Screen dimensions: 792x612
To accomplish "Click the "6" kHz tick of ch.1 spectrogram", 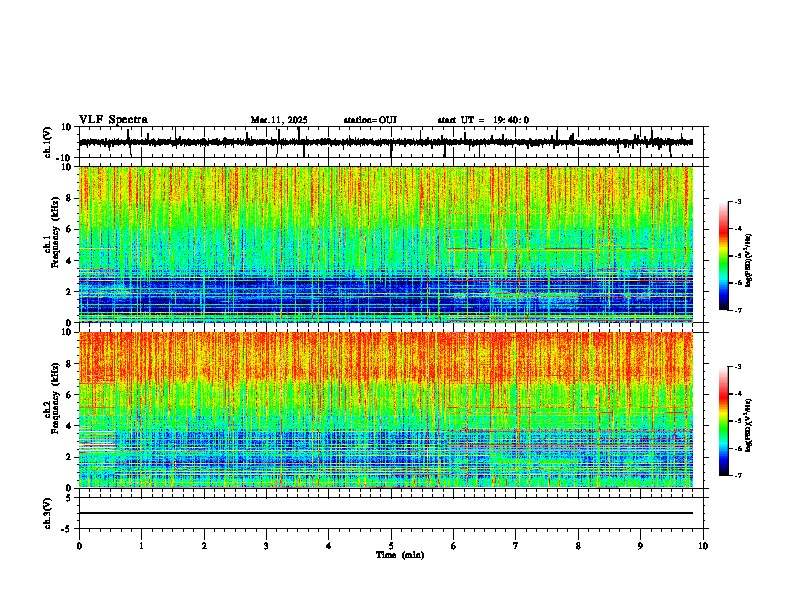I will click(x=69, y=229).
